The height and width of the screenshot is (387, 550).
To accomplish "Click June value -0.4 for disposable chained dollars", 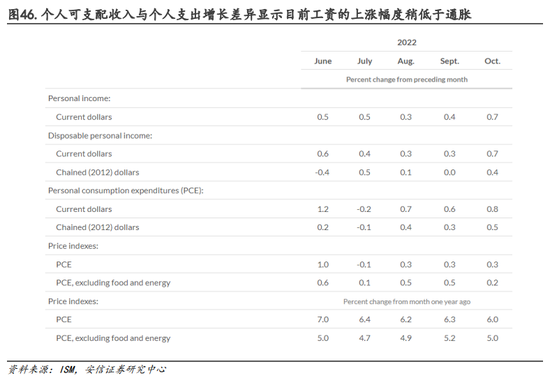I will click(322, 172).
